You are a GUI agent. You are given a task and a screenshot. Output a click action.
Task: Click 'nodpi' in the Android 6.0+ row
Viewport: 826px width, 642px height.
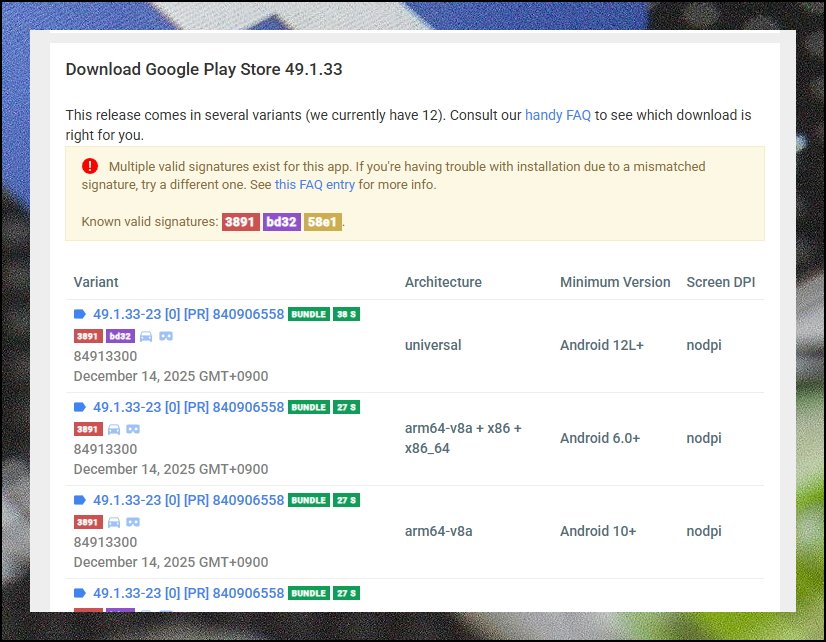704,438
